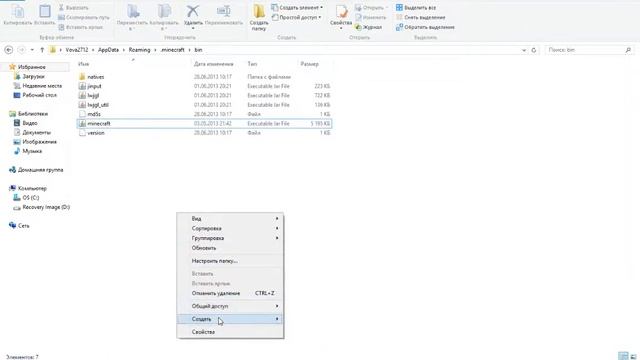The width and height of the screenshot is (640, 360).
Task: Open the address bar history dropdown
Action: [x=524, y=50]
